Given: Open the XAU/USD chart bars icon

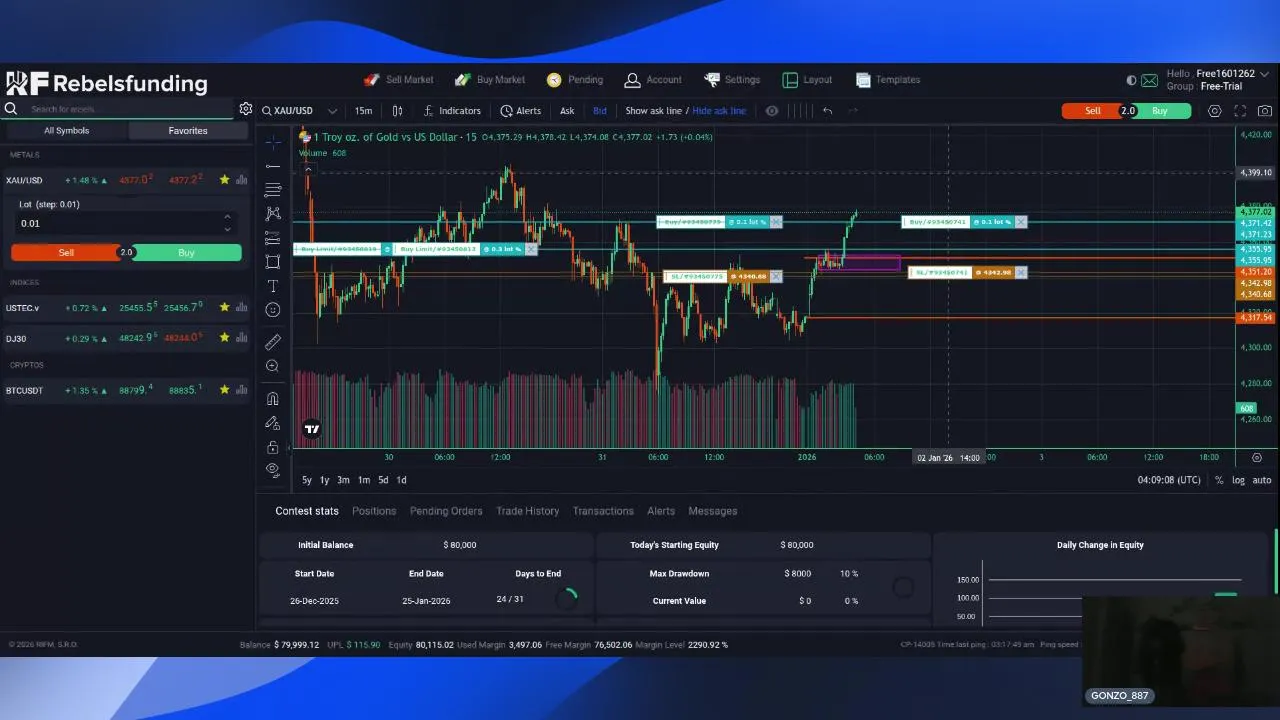Looking at the screenshot, I should coord(242,180).
